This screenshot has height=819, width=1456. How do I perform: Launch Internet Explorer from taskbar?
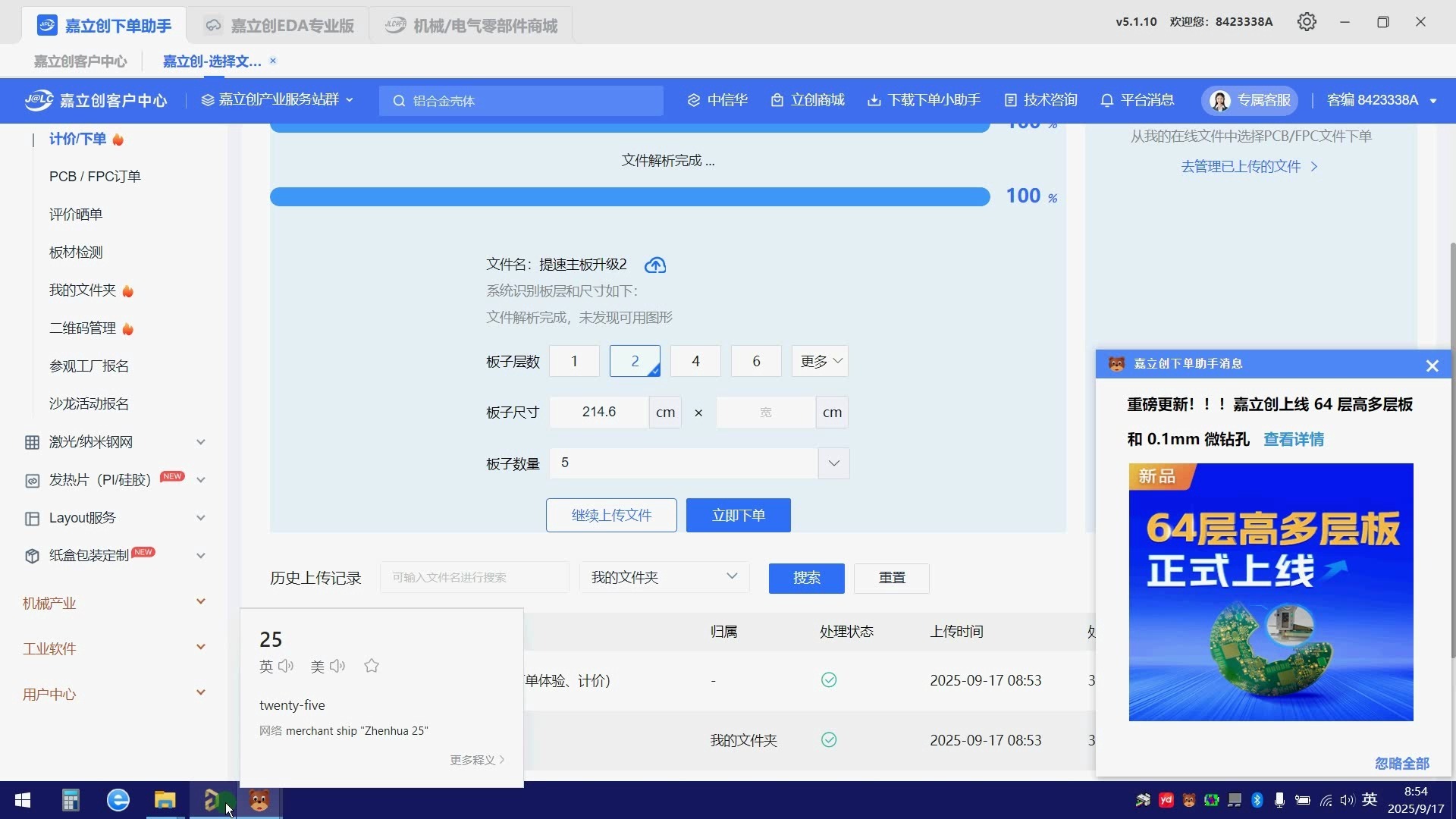[x=118, y=800]
